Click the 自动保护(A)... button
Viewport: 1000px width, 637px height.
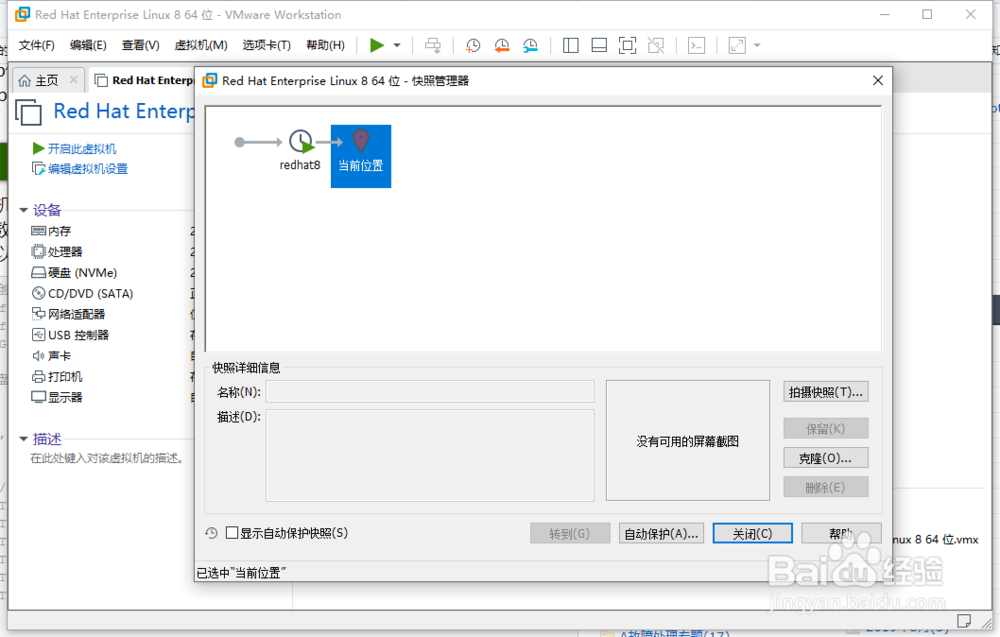661,534
